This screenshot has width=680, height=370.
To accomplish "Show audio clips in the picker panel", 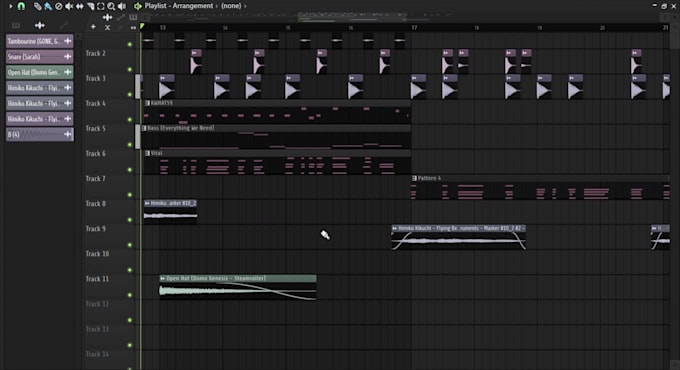I will pyautogui.click(x=39, y=25).
